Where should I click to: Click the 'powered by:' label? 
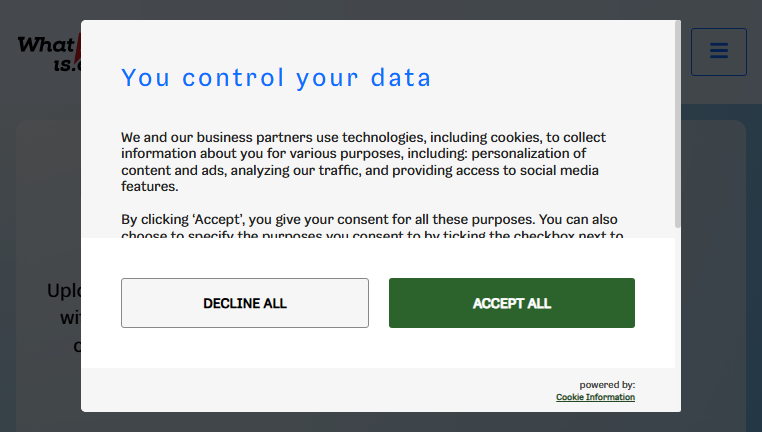click(607, 385)
